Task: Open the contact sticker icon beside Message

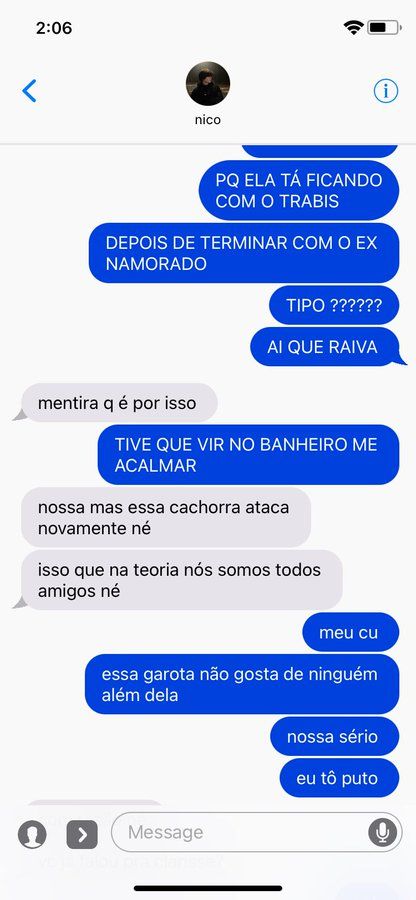Action: (32, 834)
